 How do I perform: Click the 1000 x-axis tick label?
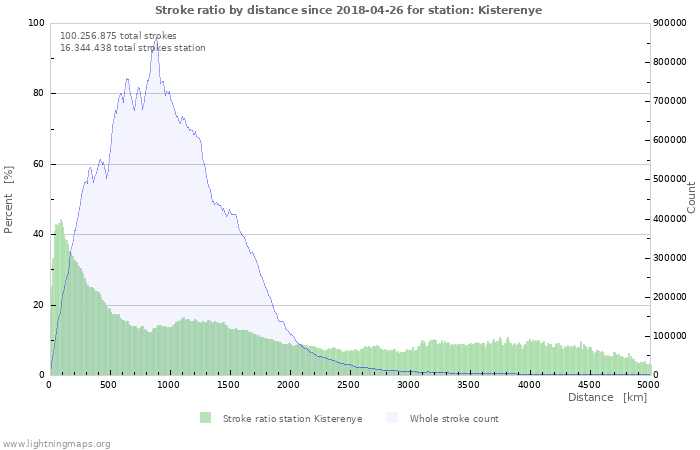(168, 385)
